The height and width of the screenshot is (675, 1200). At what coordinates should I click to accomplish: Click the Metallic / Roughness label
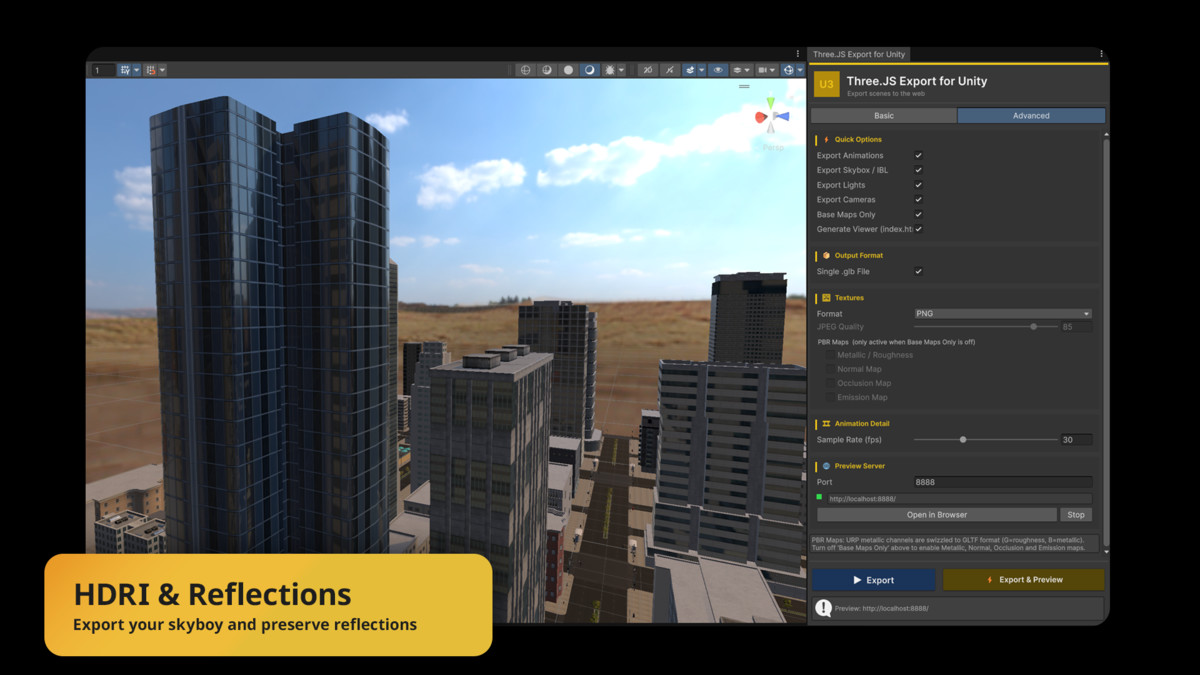[875, 355]
